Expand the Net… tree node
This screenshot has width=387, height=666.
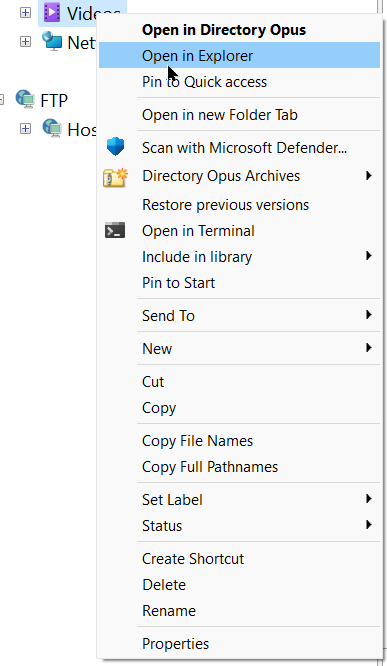[x=25, y=42]
